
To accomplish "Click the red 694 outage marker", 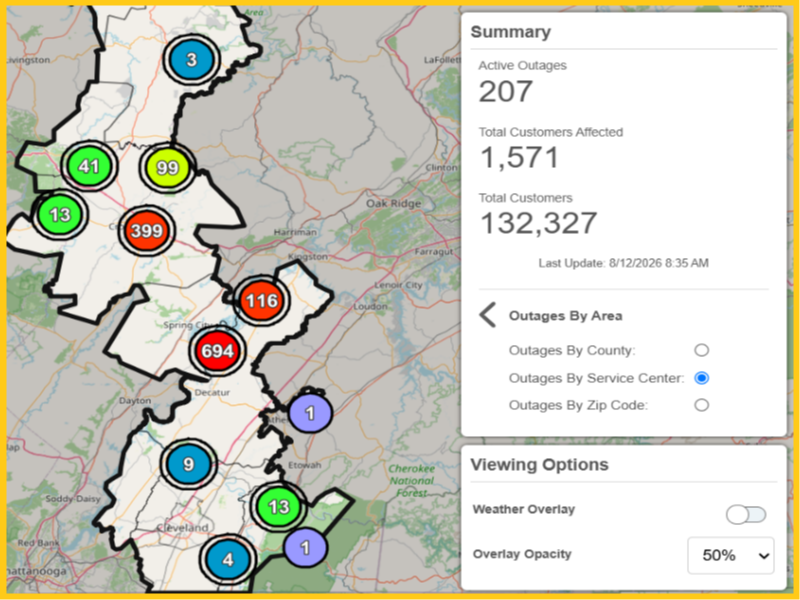I will coord(218,351).
